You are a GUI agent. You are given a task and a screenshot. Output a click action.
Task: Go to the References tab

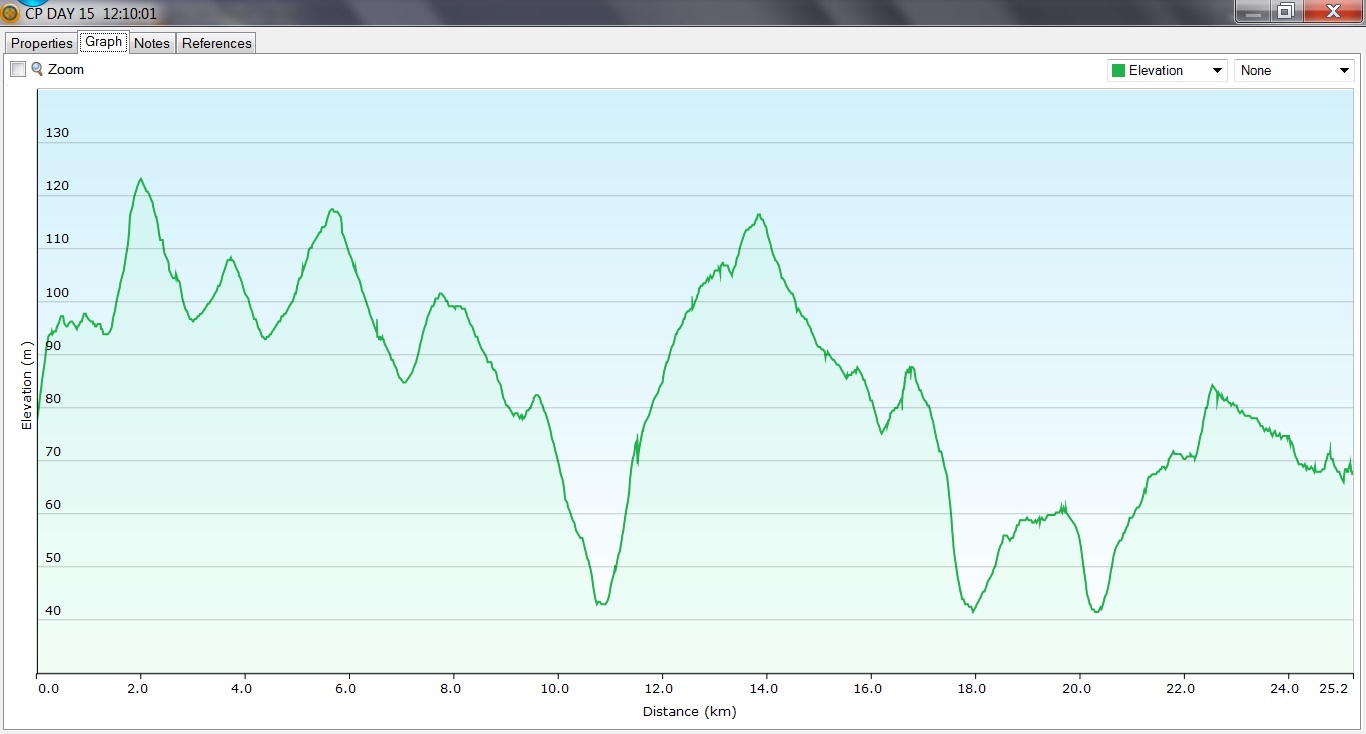pyautogui.click(x=216, y=43)
